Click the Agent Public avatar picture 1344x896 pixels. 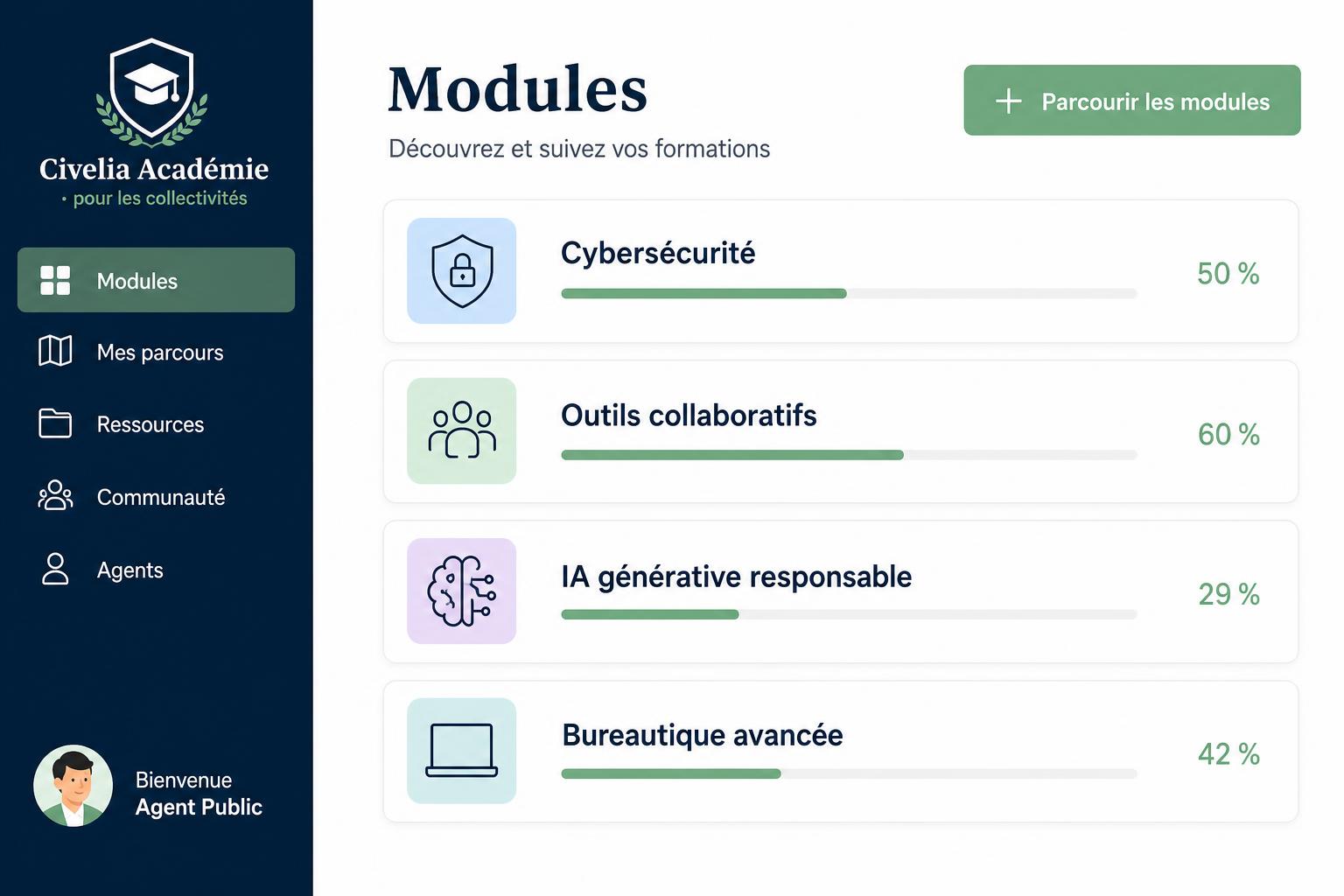(73, 786)
